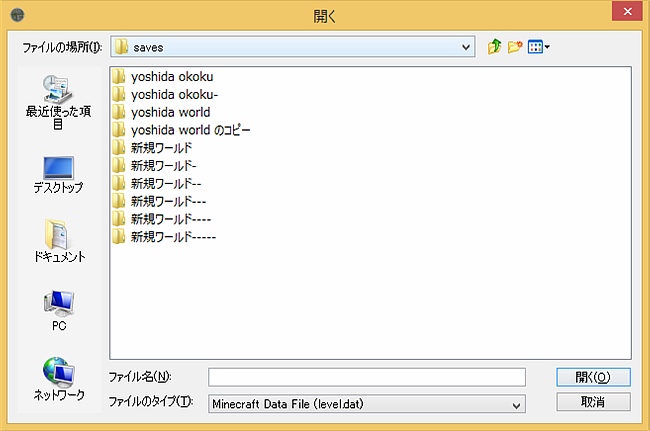Select PC in the sidebar
Viewport: 650px width, 431px height.
pos(59,311)
